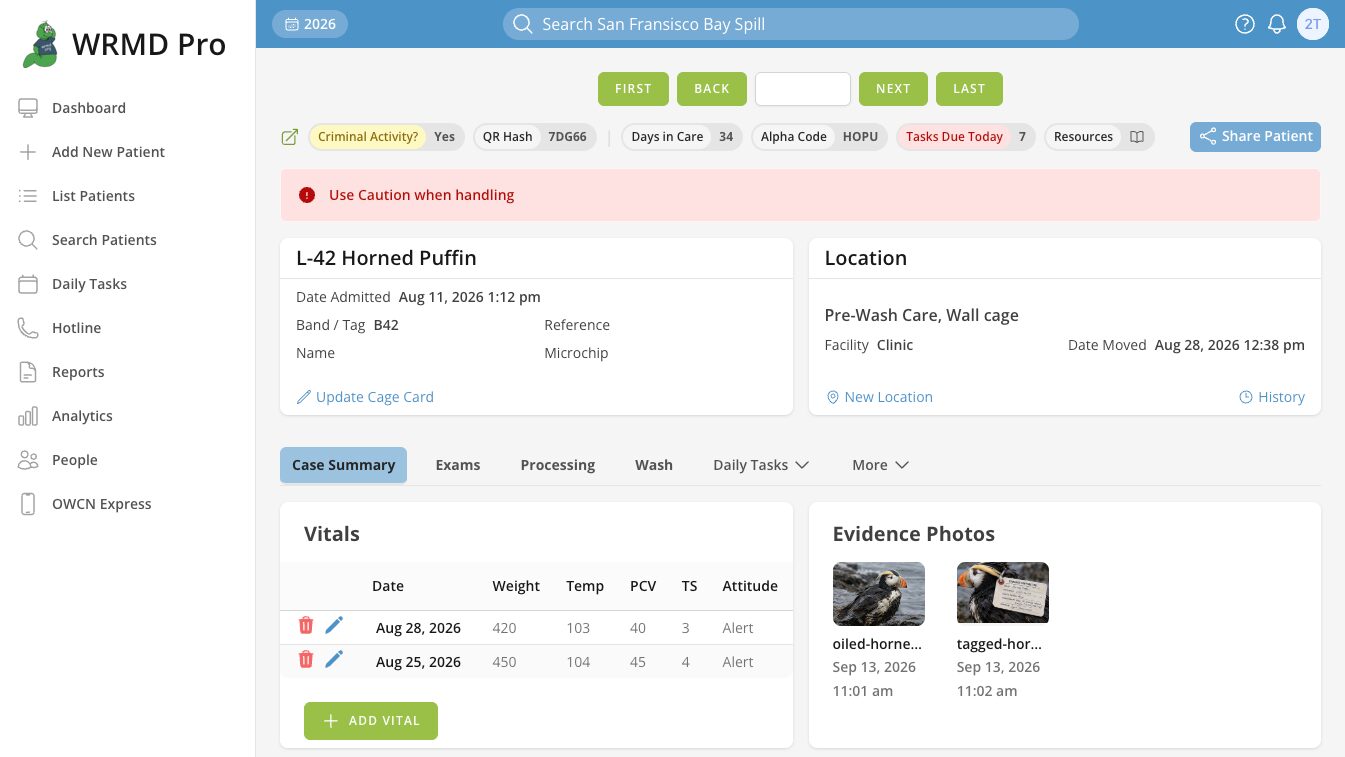Select the Case Summary tab
The image size is (1345, 757).
pyautogui.click(x=343, y=465)
